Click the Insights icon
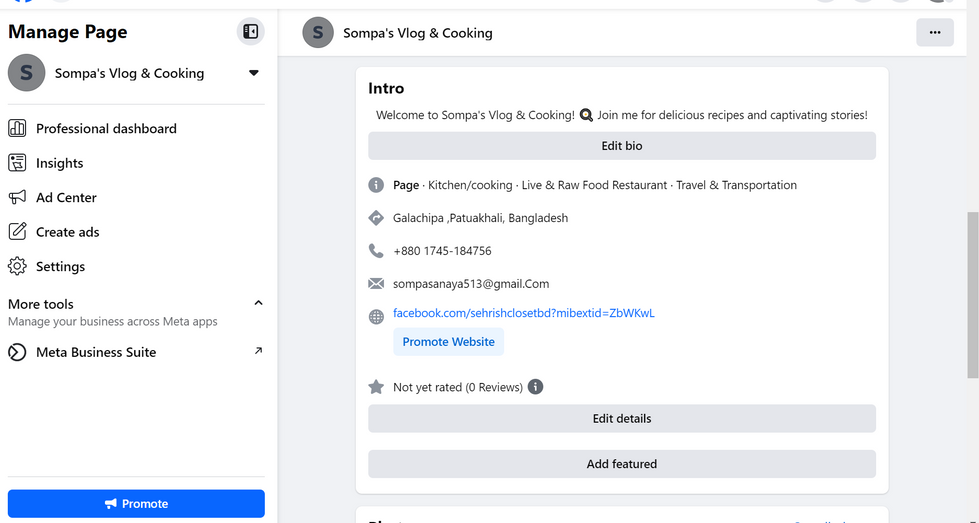Screen dimensions: 979x523 [x=17, y=163]
